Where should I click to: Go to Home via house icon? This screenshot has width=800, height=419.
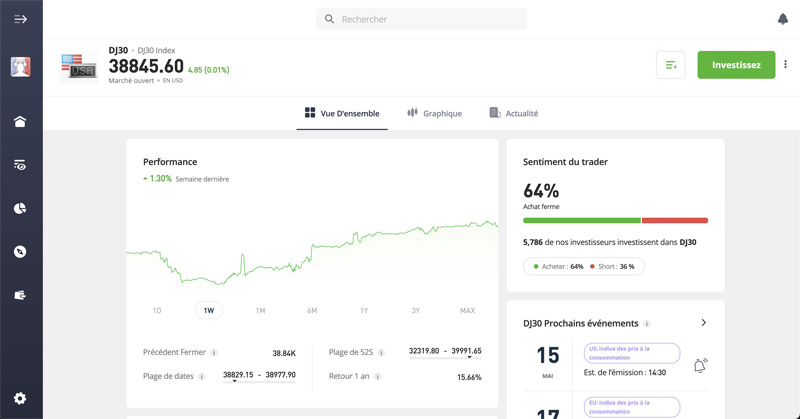tap(20, 121)
